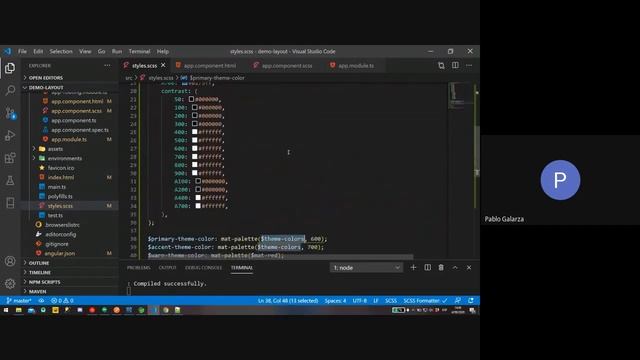This screenshot has width=640, height=360.
Task: Open the Manage gear settings
Action: (x=10, y=283)
